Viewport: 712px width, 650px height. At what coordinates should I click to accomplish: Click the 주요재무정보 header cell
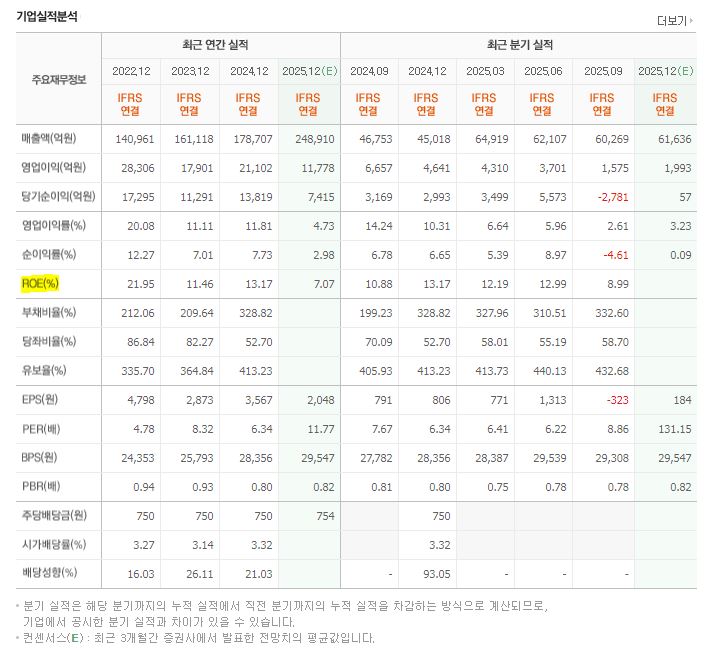pos(59,79)
